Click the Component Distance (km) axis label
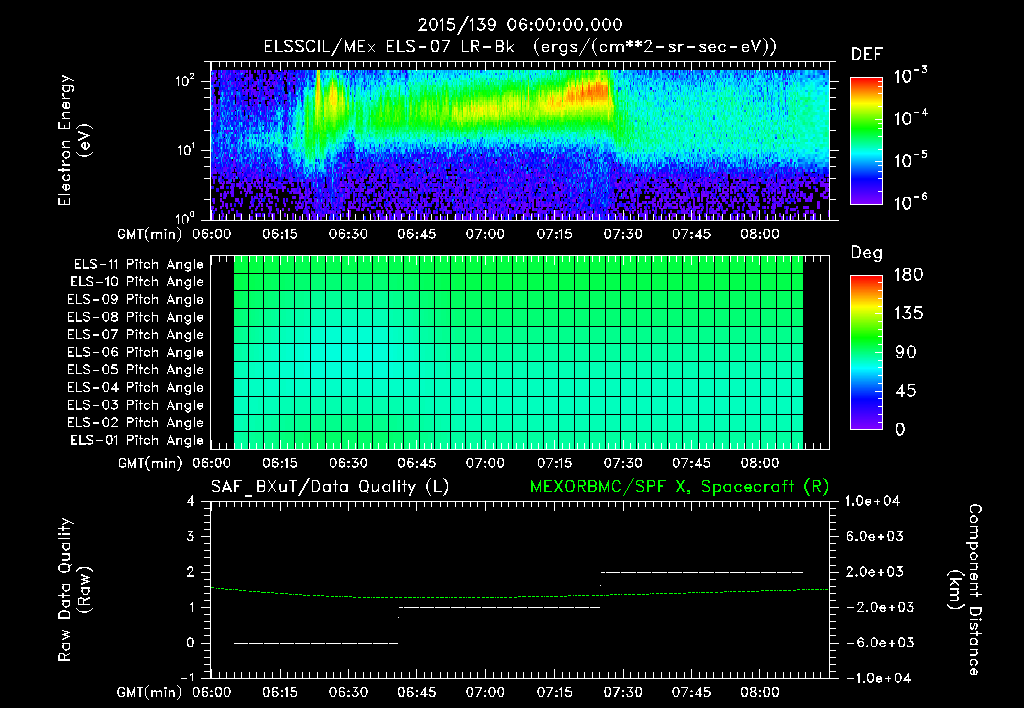Screen dimensions: 1024x708 point(965,590)
